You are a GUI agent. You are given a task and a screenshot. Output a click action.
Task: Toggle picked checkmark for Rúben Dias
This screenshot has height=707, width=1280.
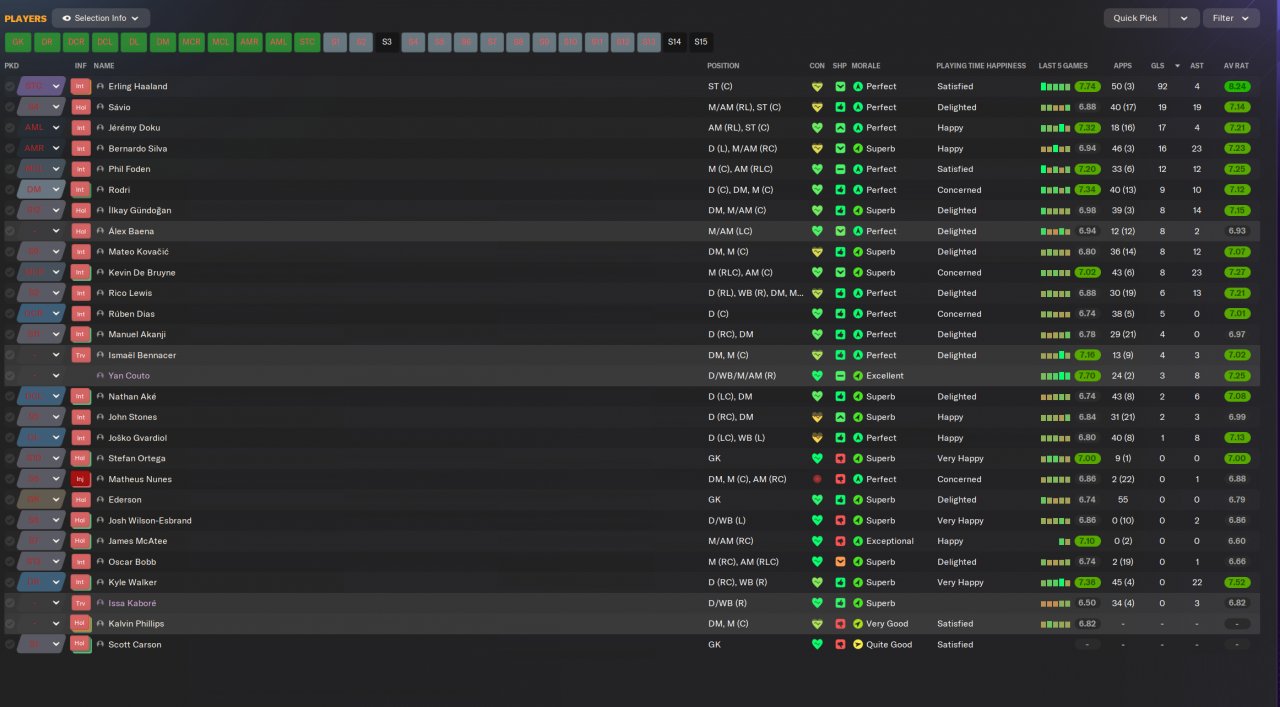click(x=9, y=314)
